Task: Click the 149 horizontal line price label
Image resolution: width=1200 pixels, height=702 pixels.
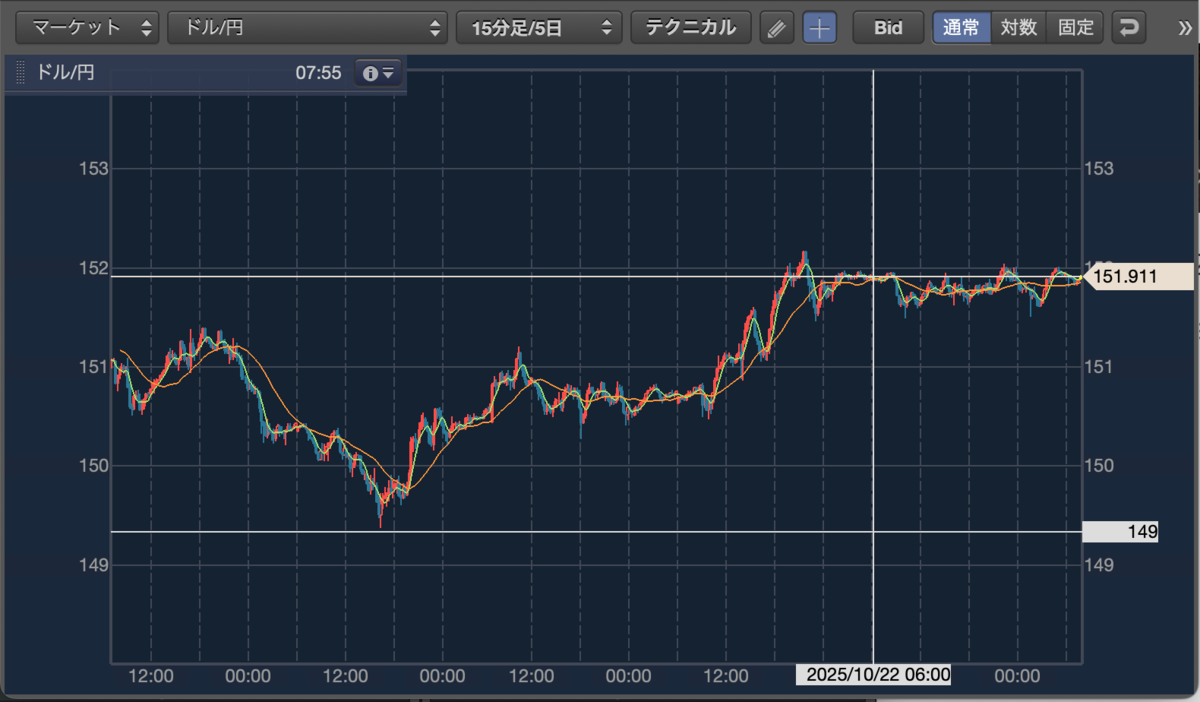Action: pos(1121,532)
